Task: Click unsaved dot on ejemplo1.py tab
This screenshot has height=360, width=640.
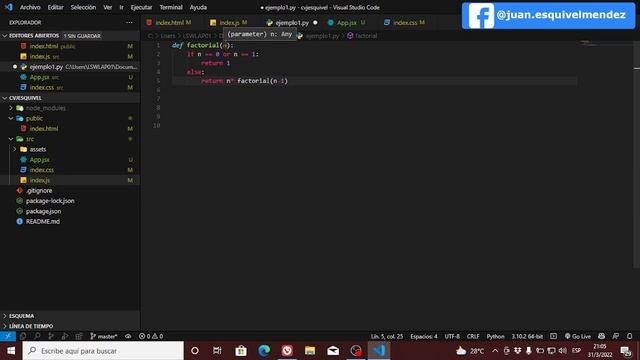Action: click(x=315, y=22)
